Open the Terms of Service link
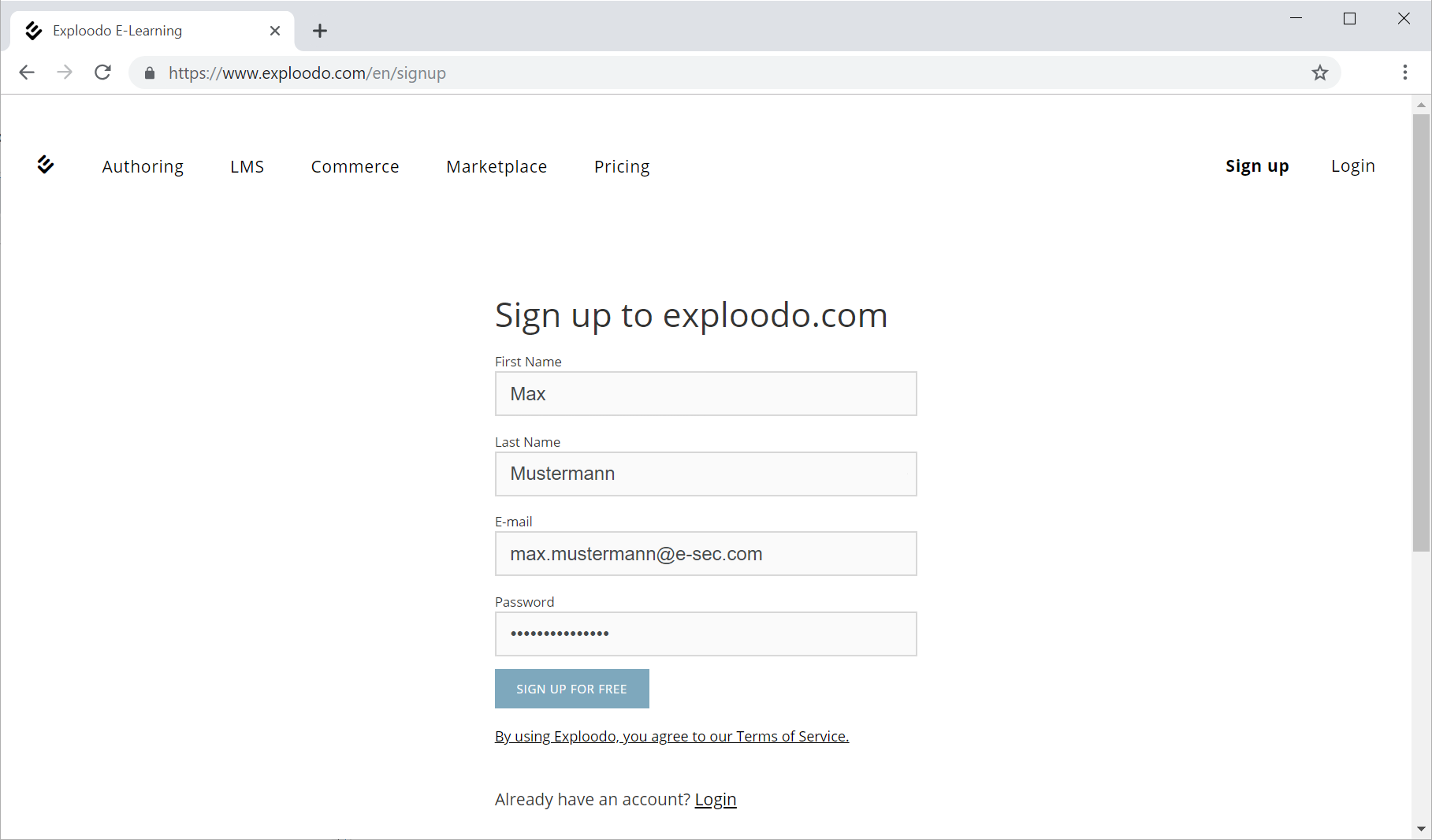The image size is (1432, 840). click(671, 736)
